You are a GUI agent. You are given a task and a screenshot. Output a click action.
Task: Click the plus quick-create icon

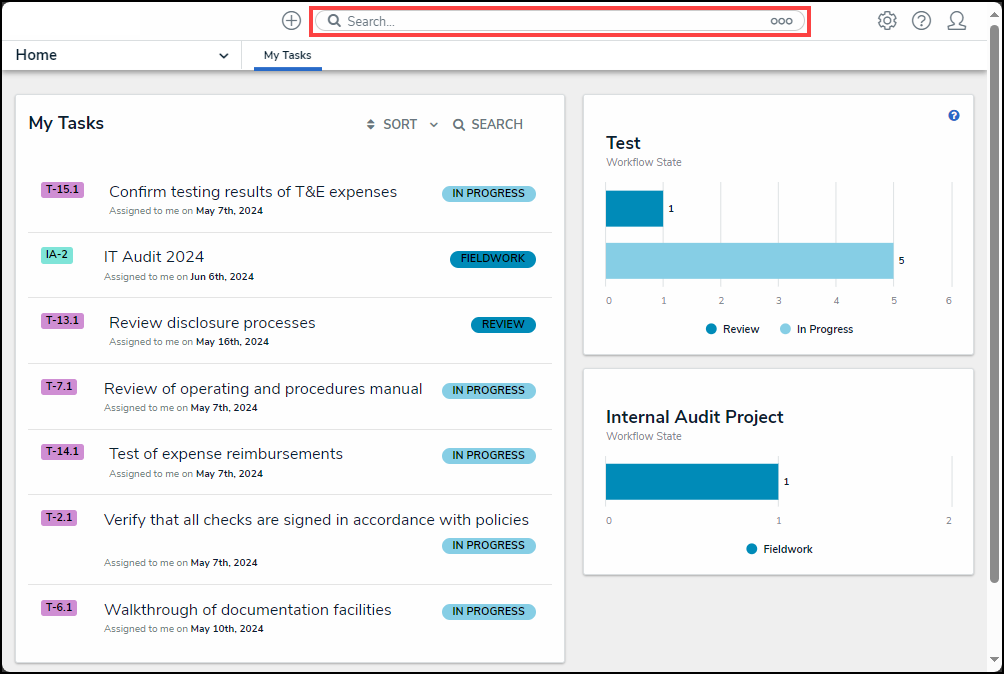pos(291,21)
